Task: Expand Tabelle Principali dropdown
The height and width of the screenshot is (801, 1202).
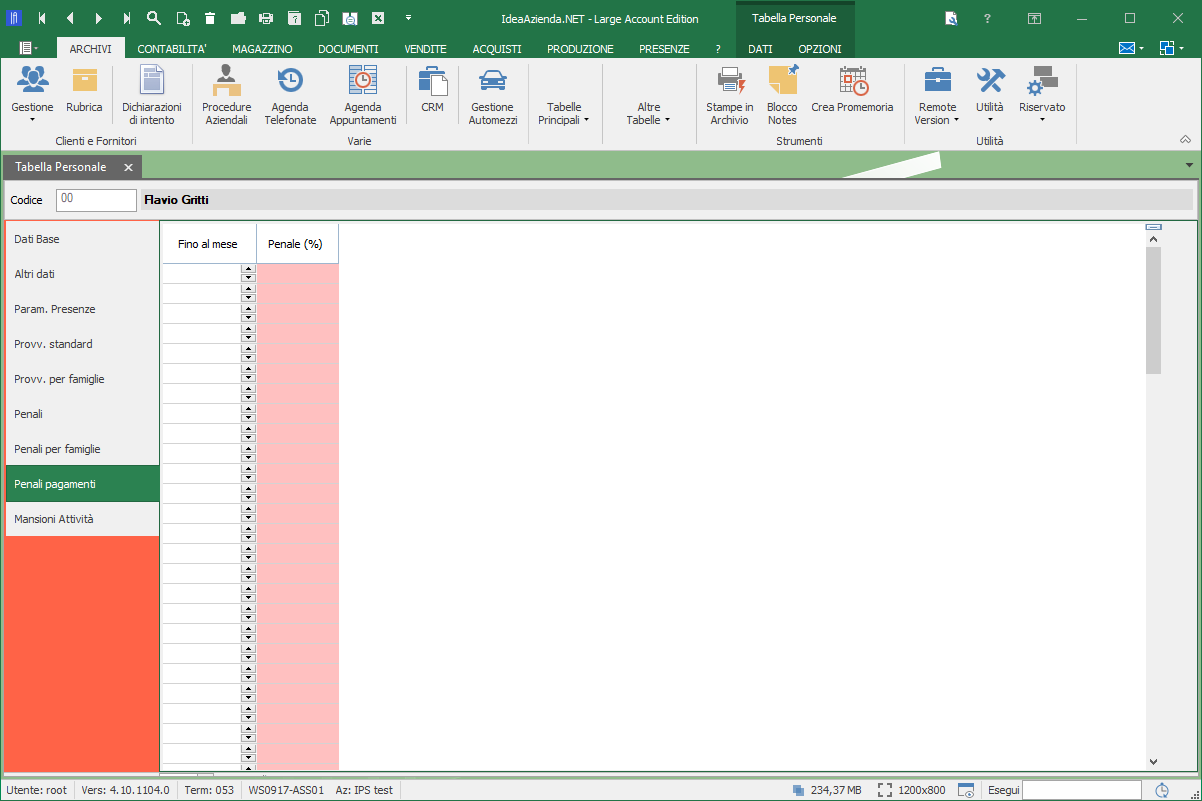Action: click(564, 113)
